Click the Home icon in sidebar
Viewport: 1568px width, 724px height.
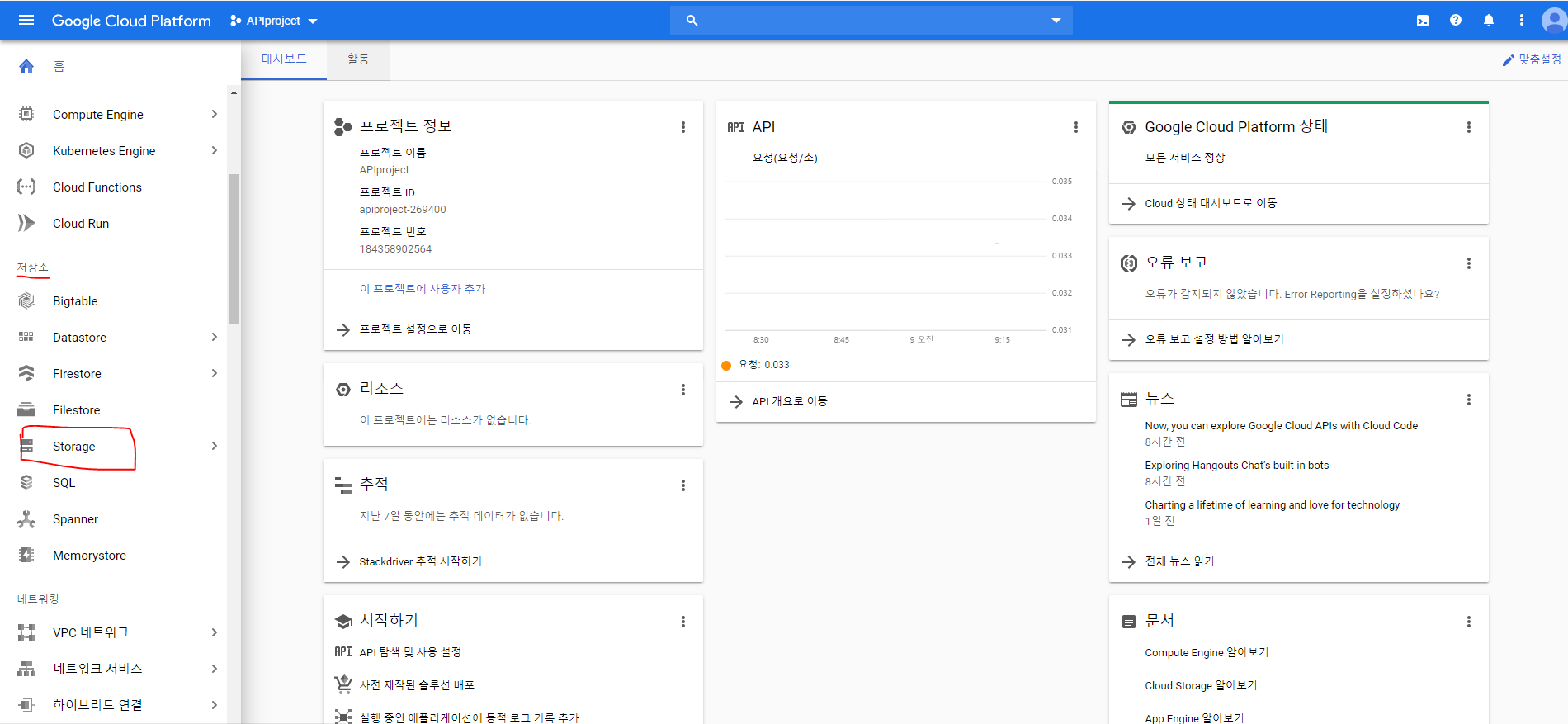pyautogui.click(x=26, y=67)
